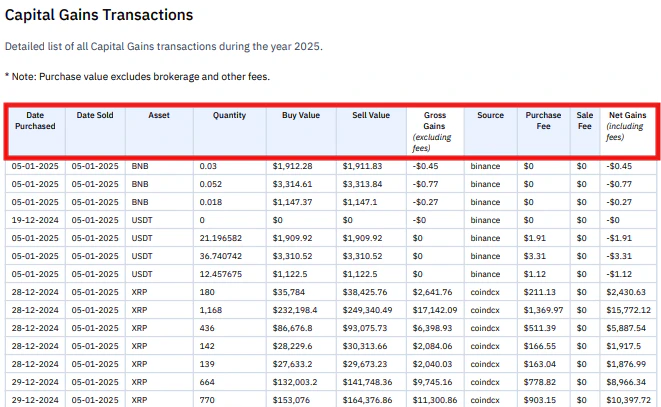The height and width of the screenshot is (407, 661).
Task: Click the purchase date 19-12-2024
Action: pos(35,220)
